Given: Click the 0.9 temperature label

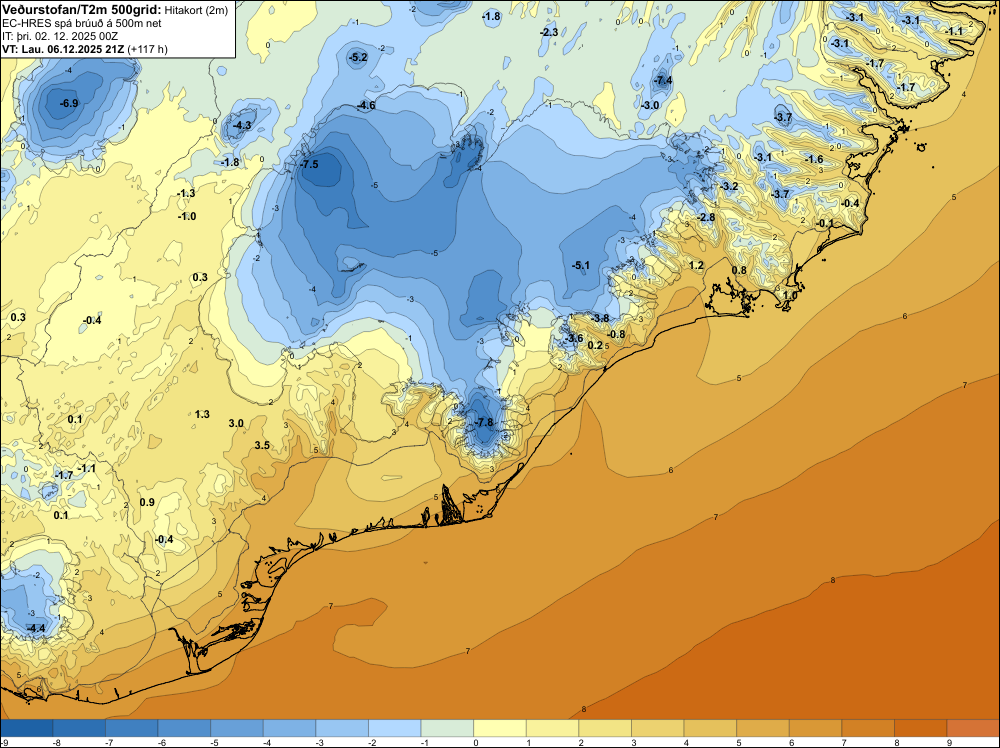Looking at the screenshot, I should point(147,502).
